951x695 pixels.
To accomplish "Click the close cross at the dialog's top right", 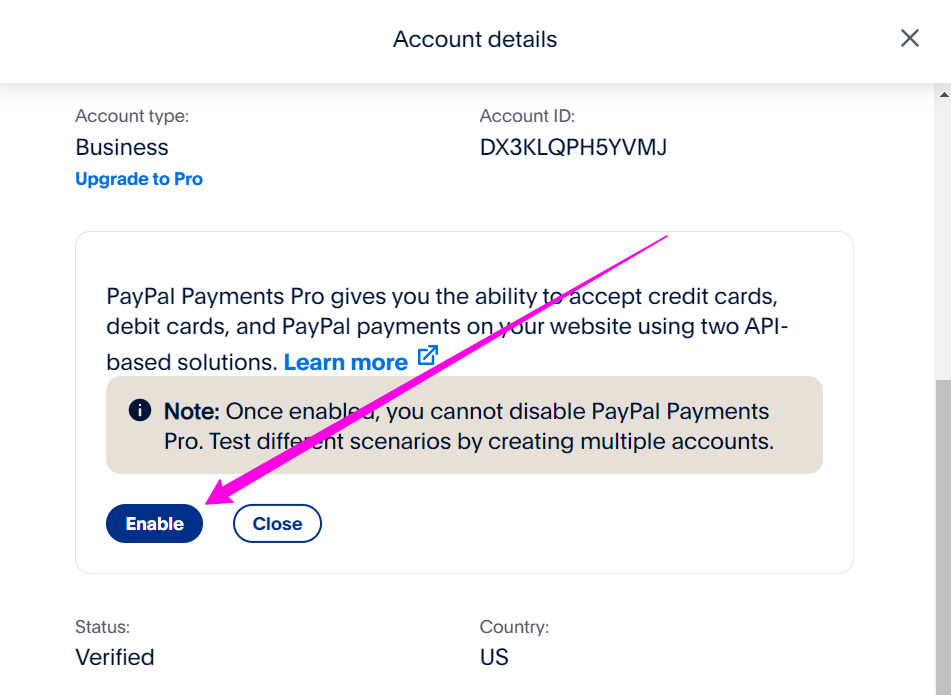I will [909, 38].
